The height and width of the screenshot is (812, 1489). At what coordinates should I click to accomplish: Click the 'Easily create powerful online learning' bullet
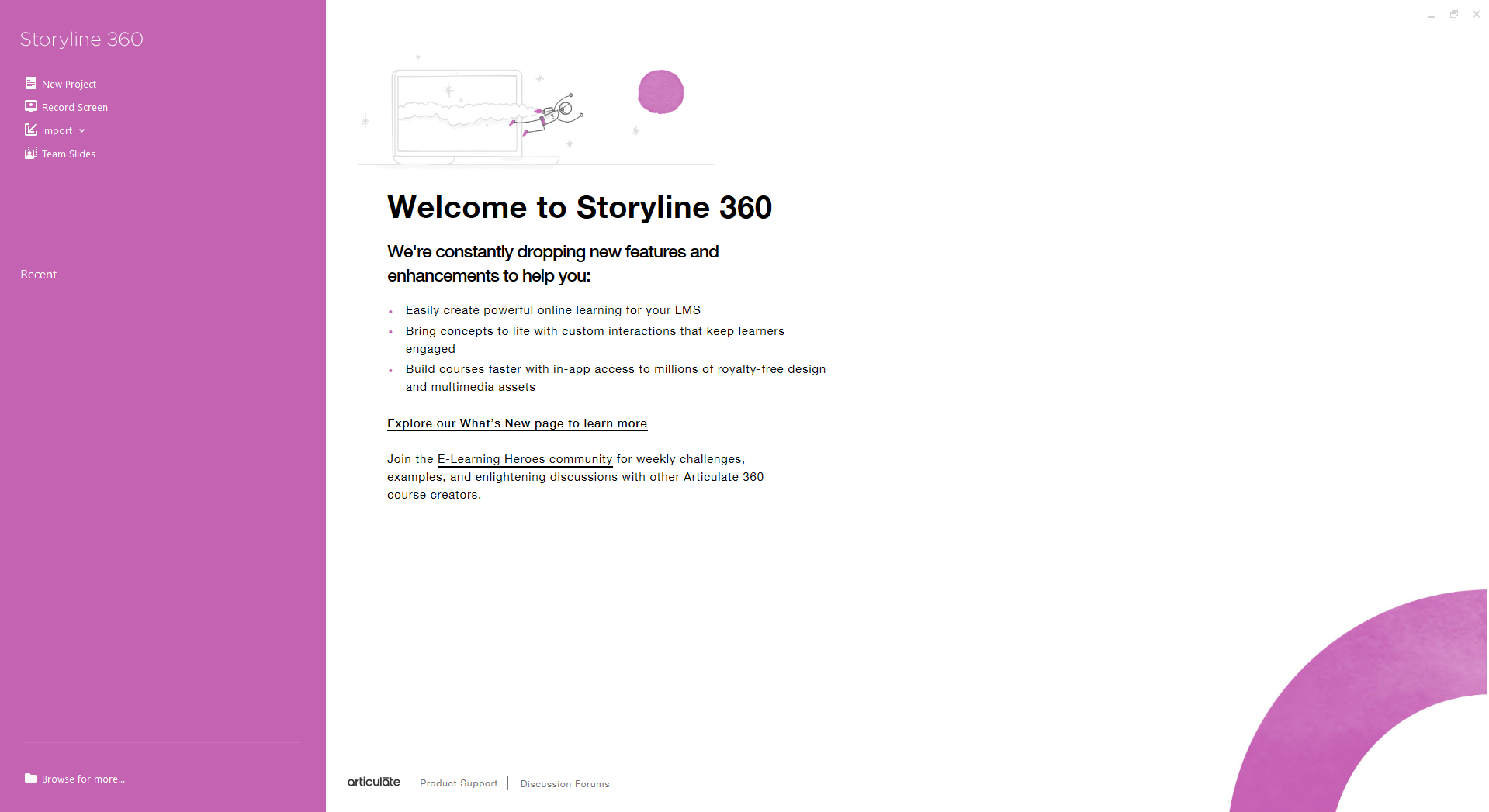tap(552, 310)
